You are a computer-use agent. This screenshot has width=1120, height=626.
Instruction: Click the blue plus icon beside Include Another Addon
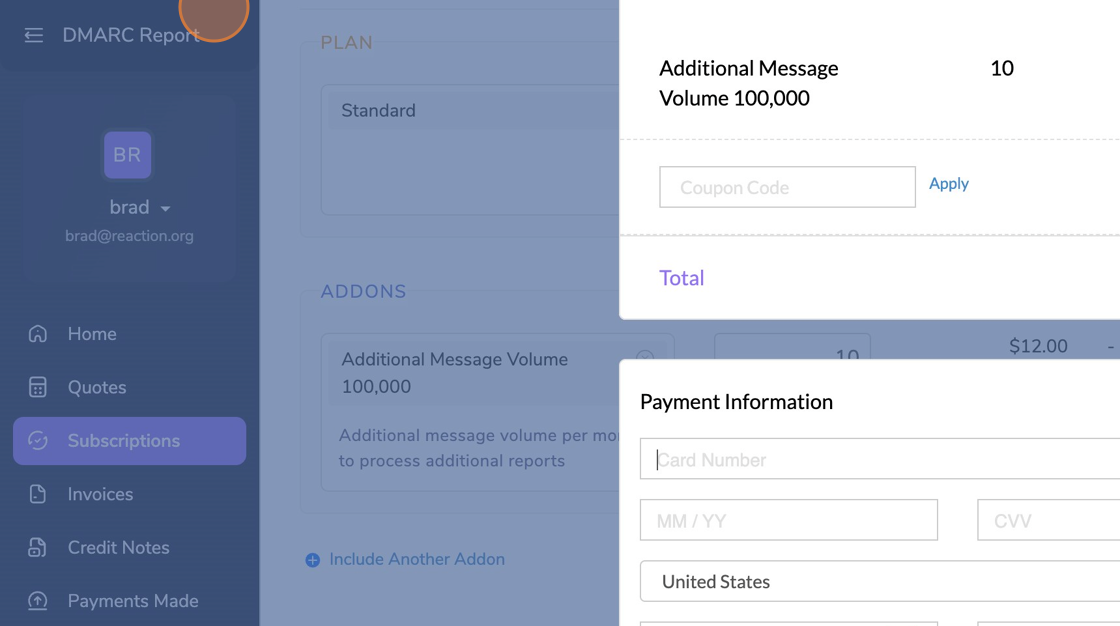tap(313, 560)
